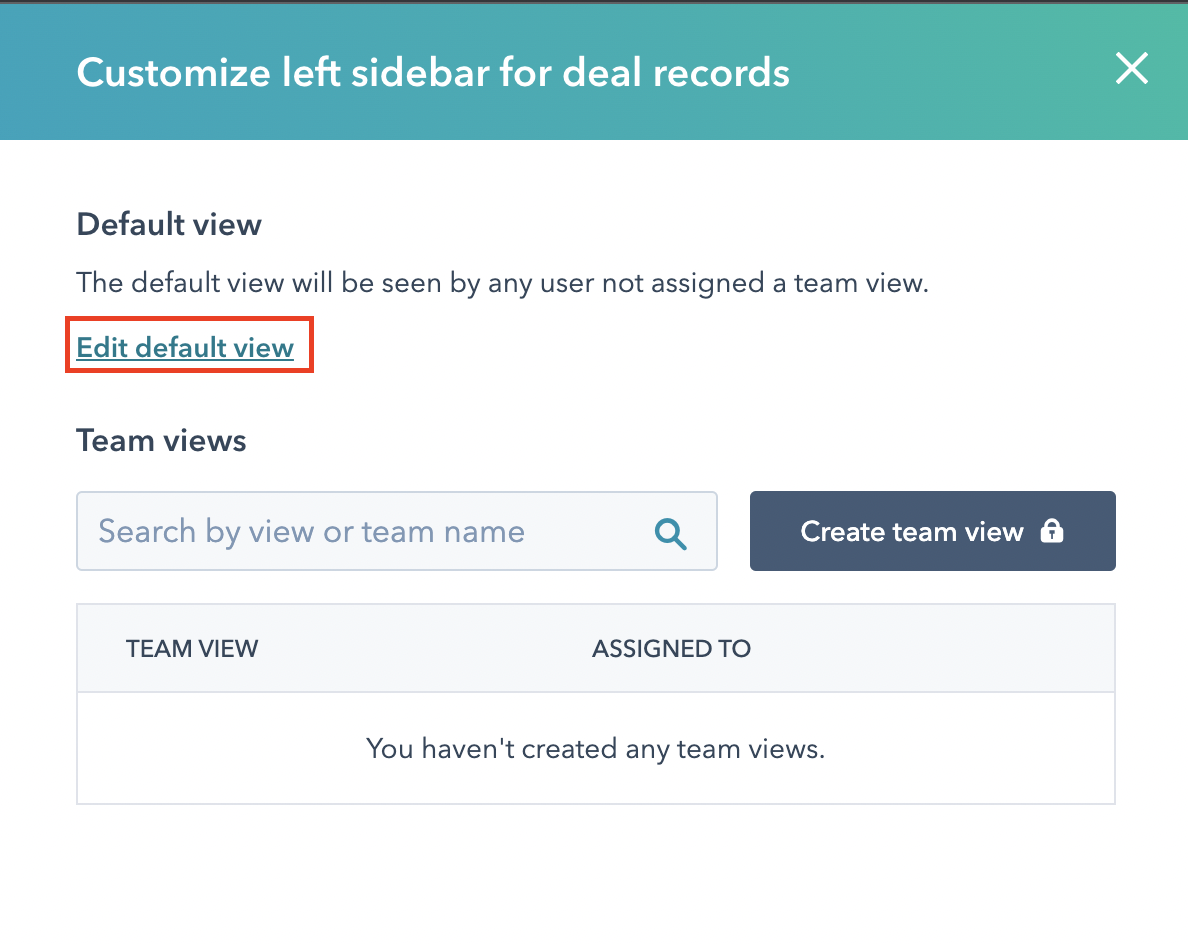Click the 'Customize left sidebar for deal records' title
This screenshot has height=944, width=1188.
(433, 73)
